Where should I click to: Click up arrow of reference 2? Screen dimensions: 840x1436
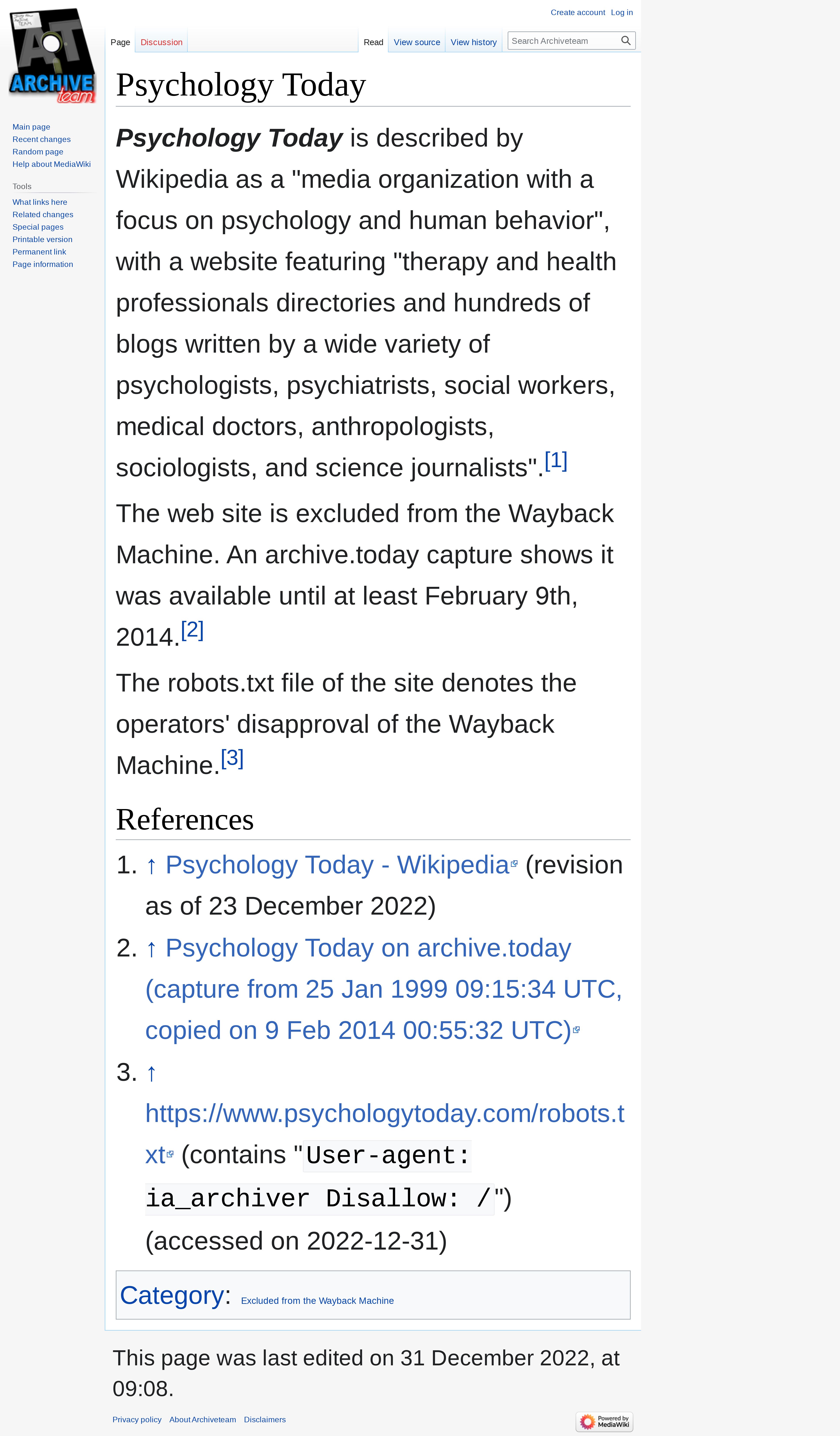(151, 949)
